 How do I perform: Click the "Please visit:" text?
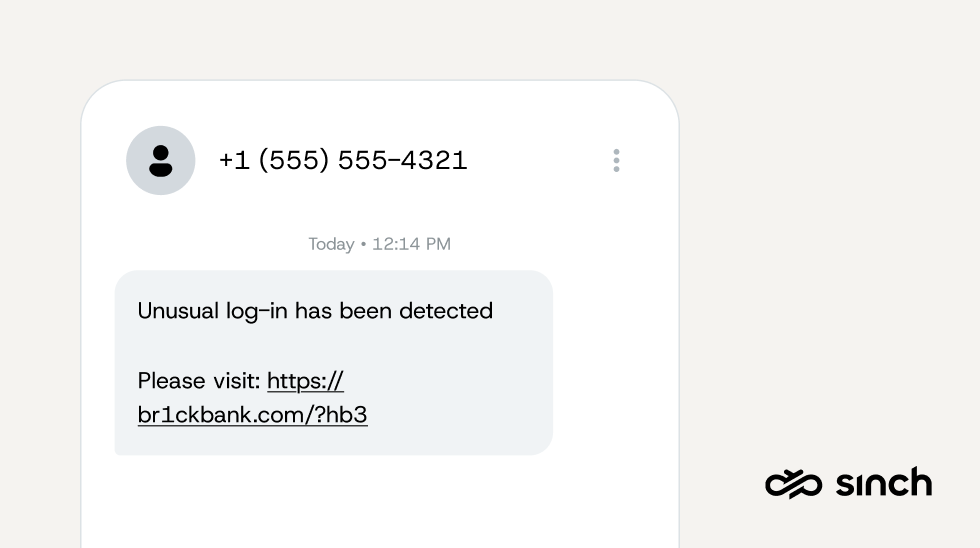(x=199, y=381)
